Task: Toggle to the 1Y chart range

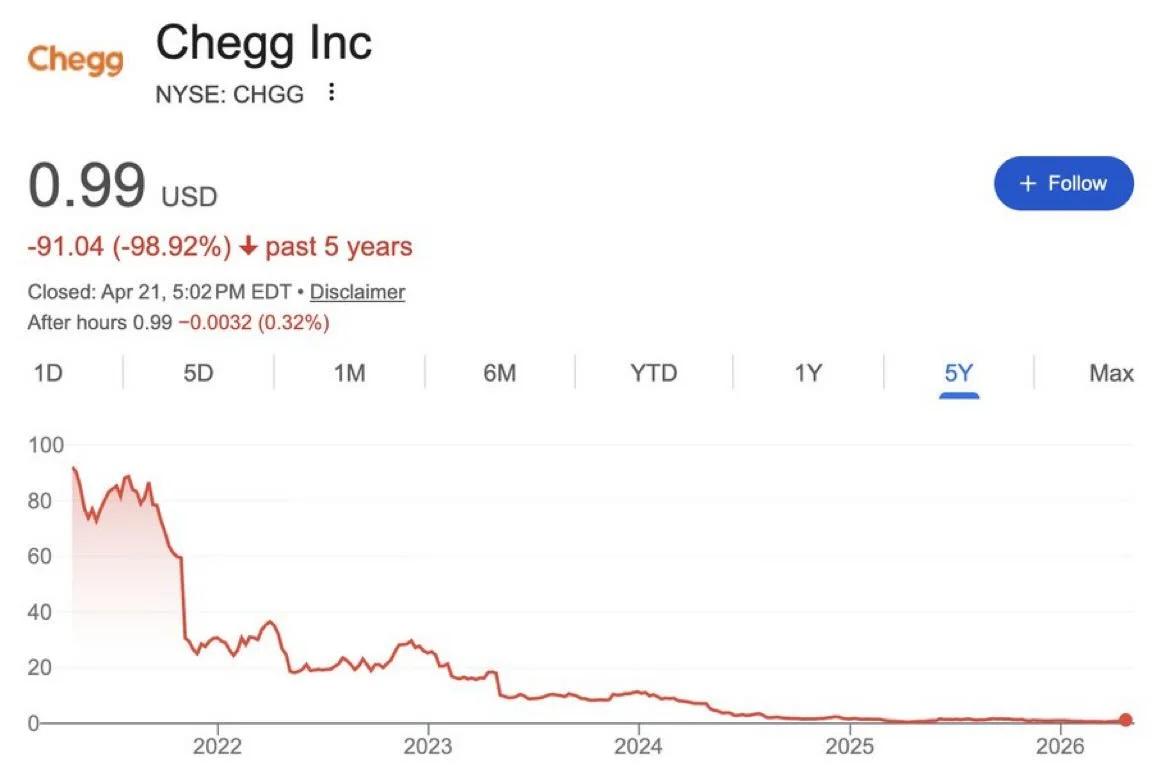Action: (x=807, y=372)
